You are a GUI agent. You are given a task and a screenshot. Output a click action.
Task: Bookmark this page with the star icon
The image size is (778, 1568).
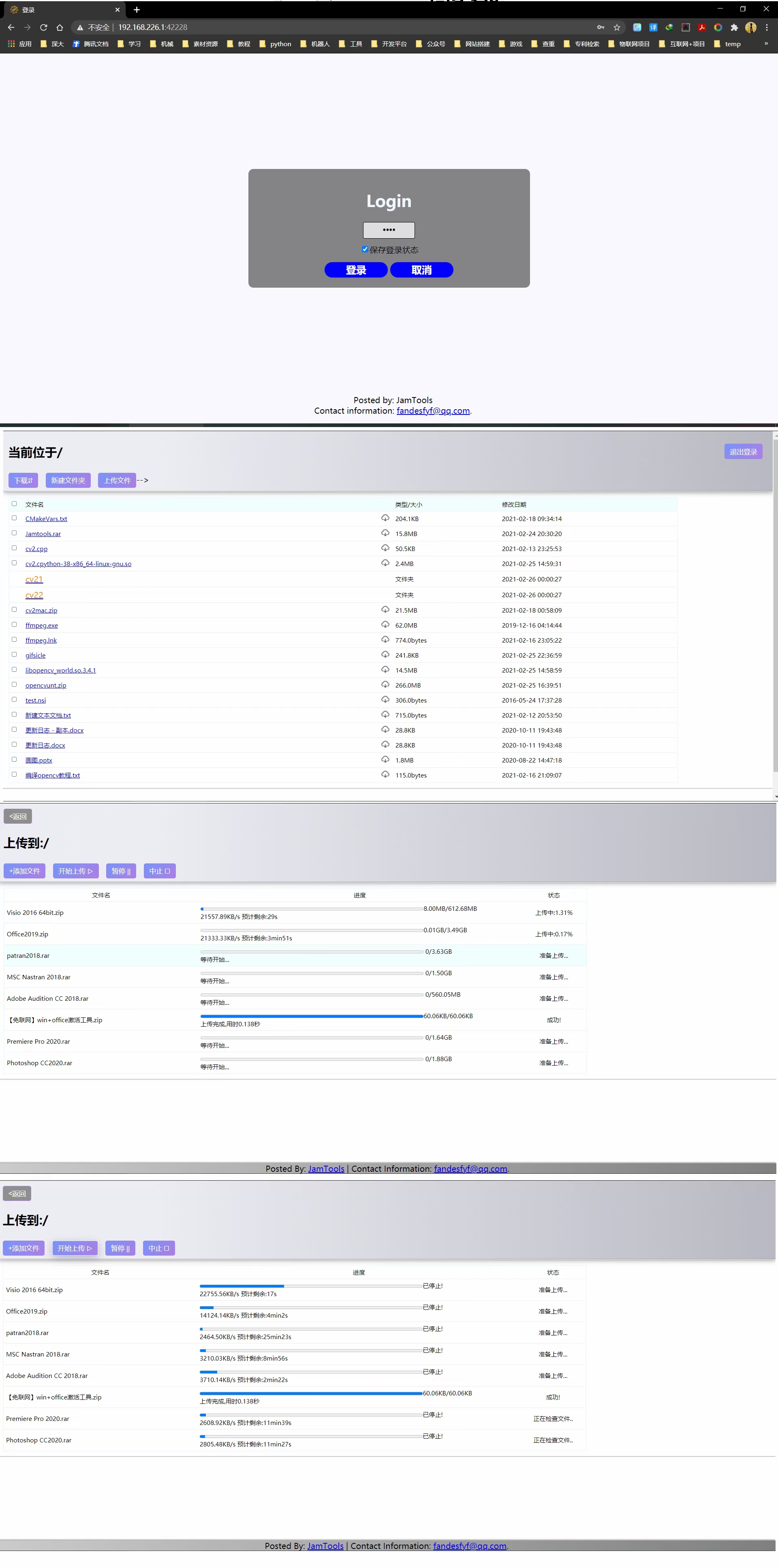(617, 28)
